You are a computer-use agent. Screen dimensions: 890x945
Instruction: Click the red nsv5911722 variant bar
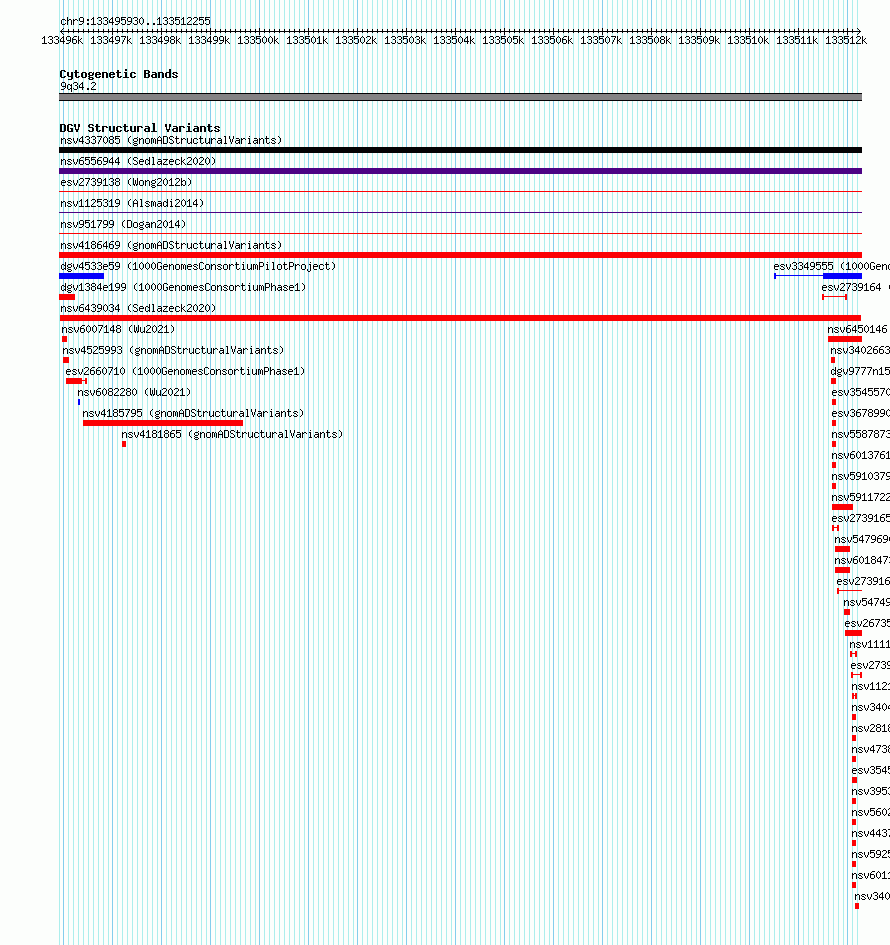tap(842, 507)
